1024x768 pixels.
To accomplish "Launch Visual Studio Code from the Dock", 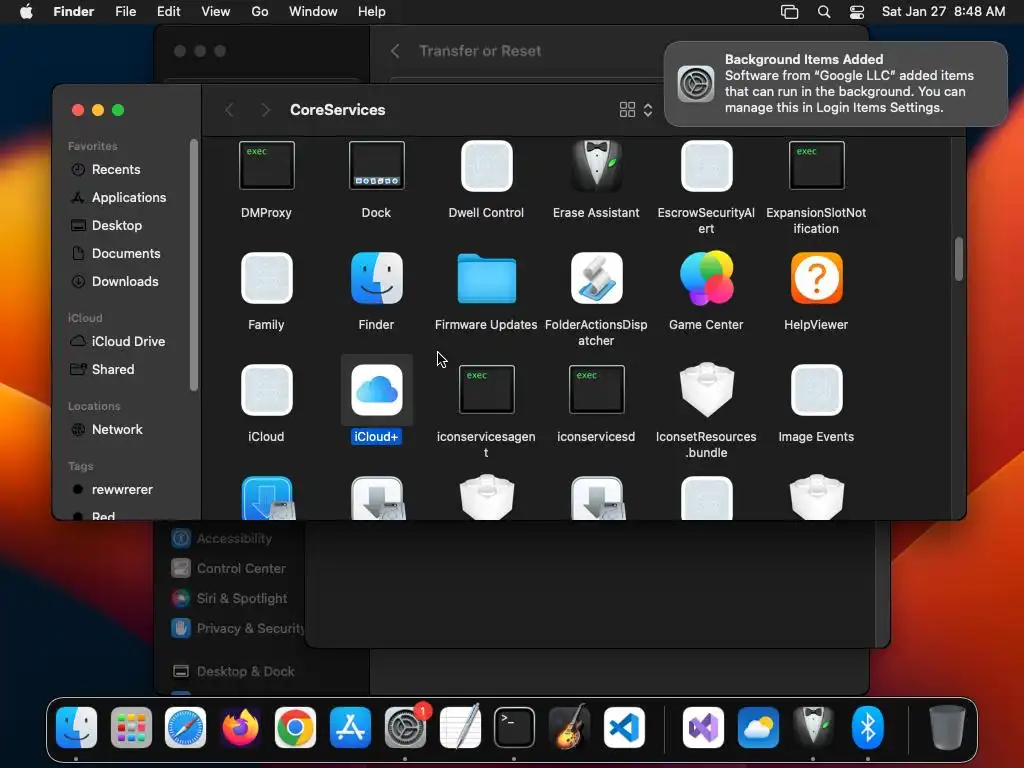I will tap(624, 727).
